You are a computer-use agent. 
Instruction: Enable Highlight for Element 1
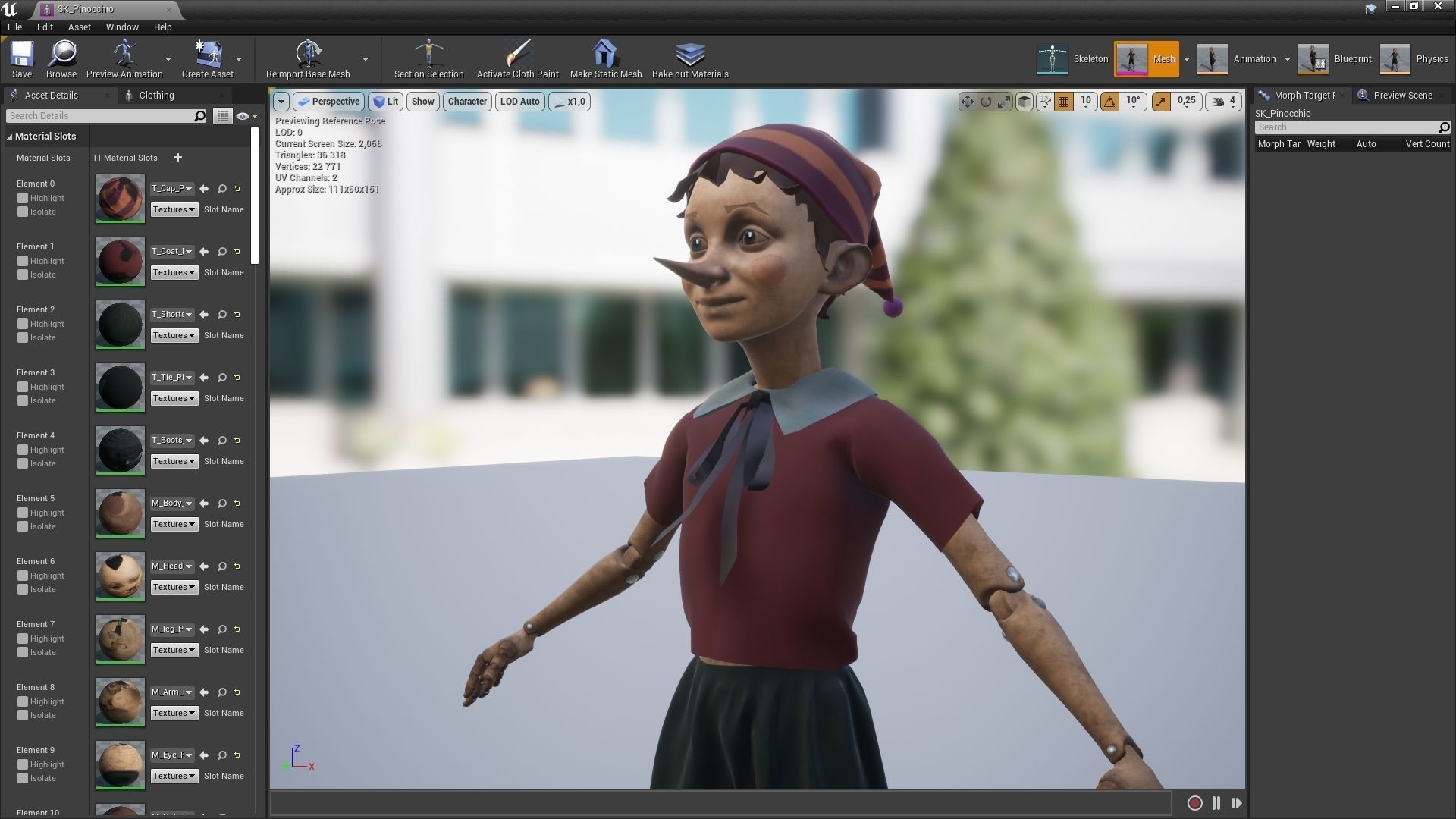pyautogui.click(x=23, y=261)
